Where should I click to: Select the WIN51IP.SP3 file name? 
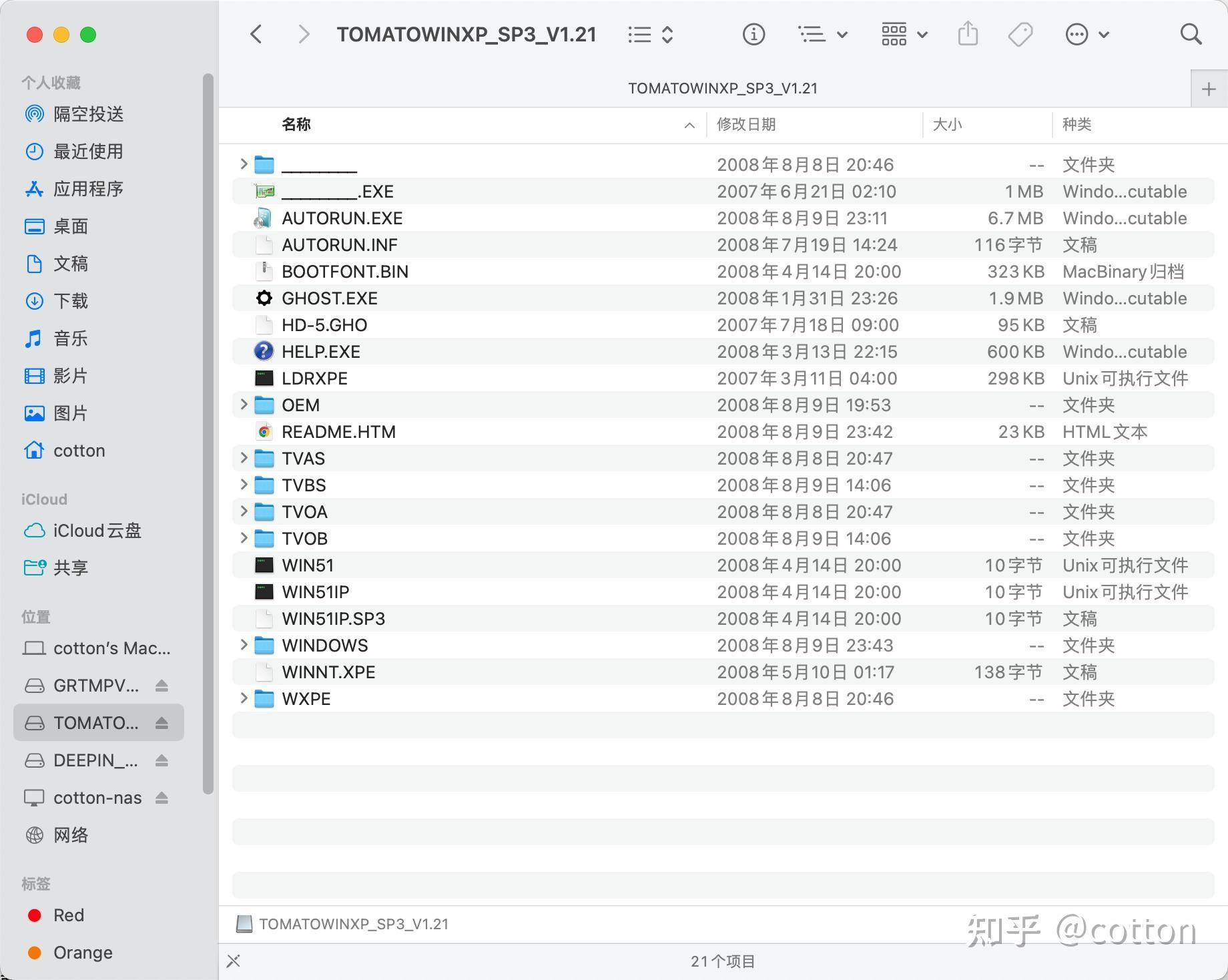[x=334, y=619]
